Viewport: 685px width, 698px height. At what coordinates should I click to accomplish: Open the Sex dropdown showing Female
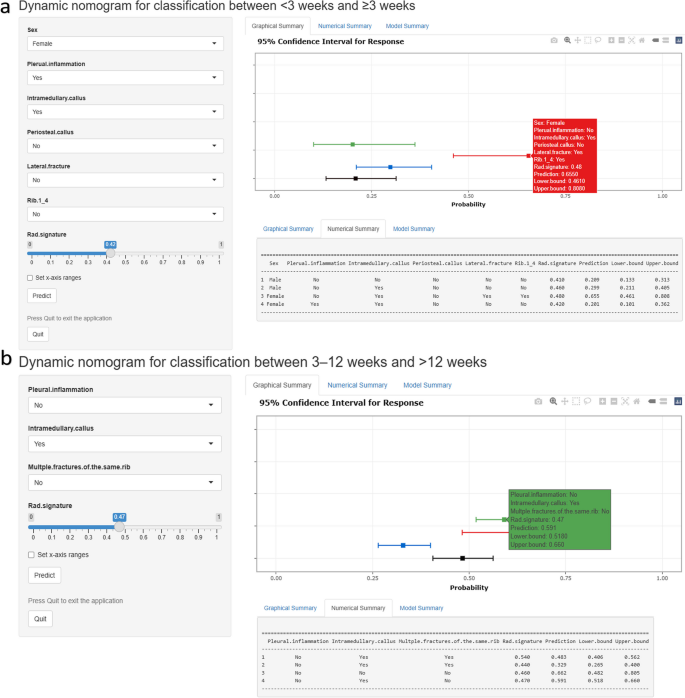pyautogui.click(x=125, y=44)
